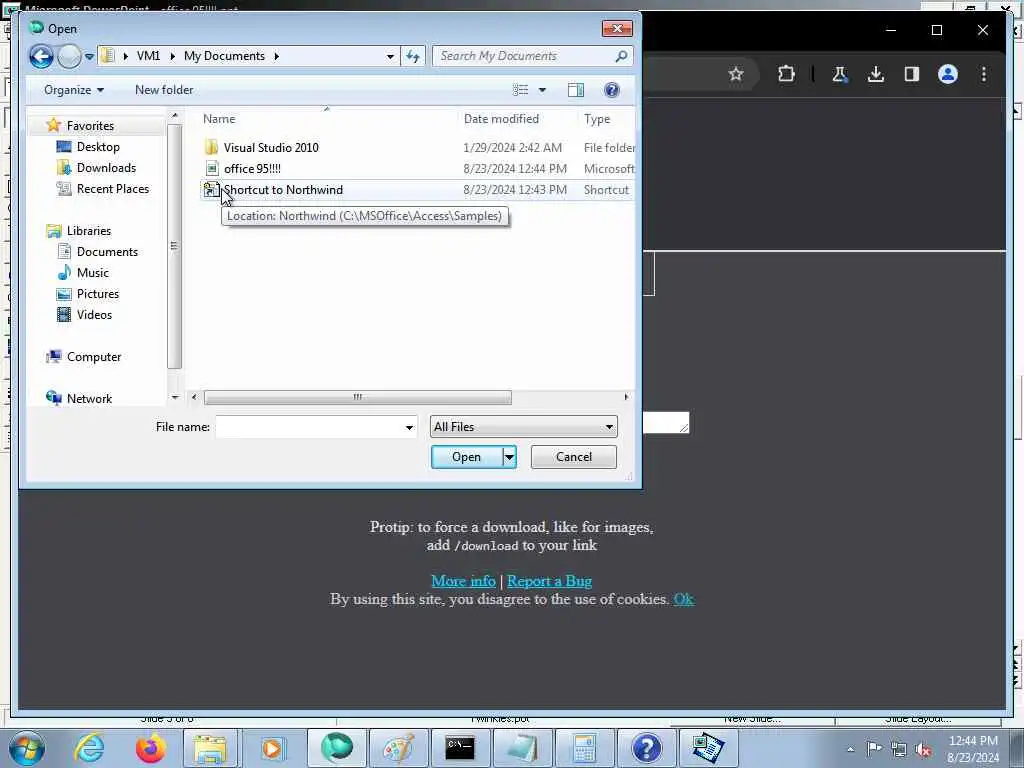This screenshot has width=1024, height=768.
Task: Click the browser labs flask icon
Action: point(840,74)
